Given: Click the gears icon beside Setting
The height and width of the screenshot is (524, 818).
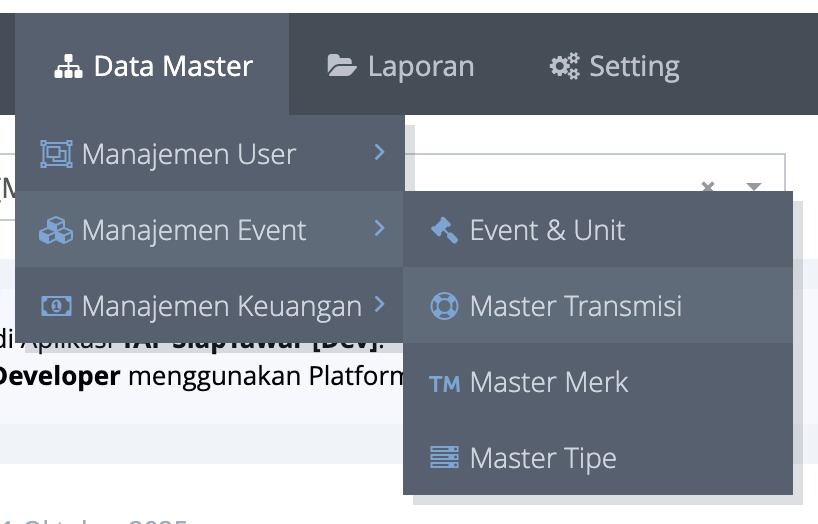Looking at the screenshot, I should click(564, 67).
